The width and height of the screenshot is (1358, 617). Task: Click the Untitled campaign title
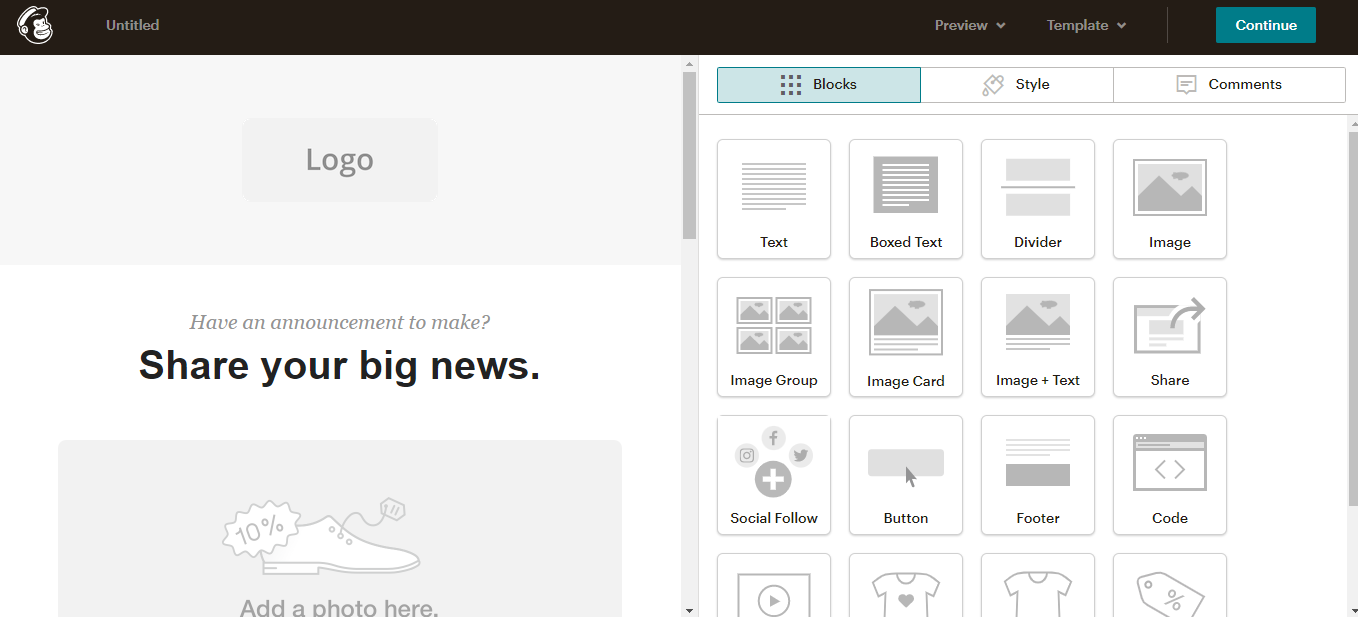point(132,25)
